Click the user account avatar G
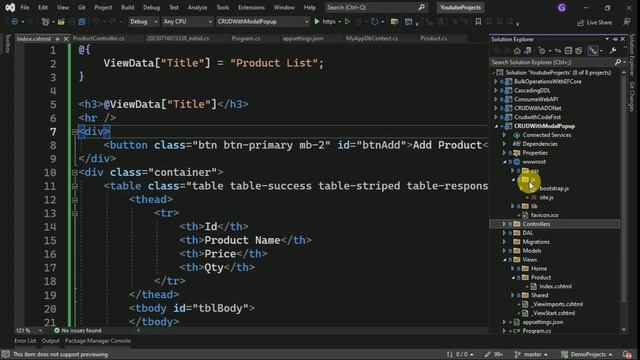Screen dimensions: 640x360 (562, 7)
